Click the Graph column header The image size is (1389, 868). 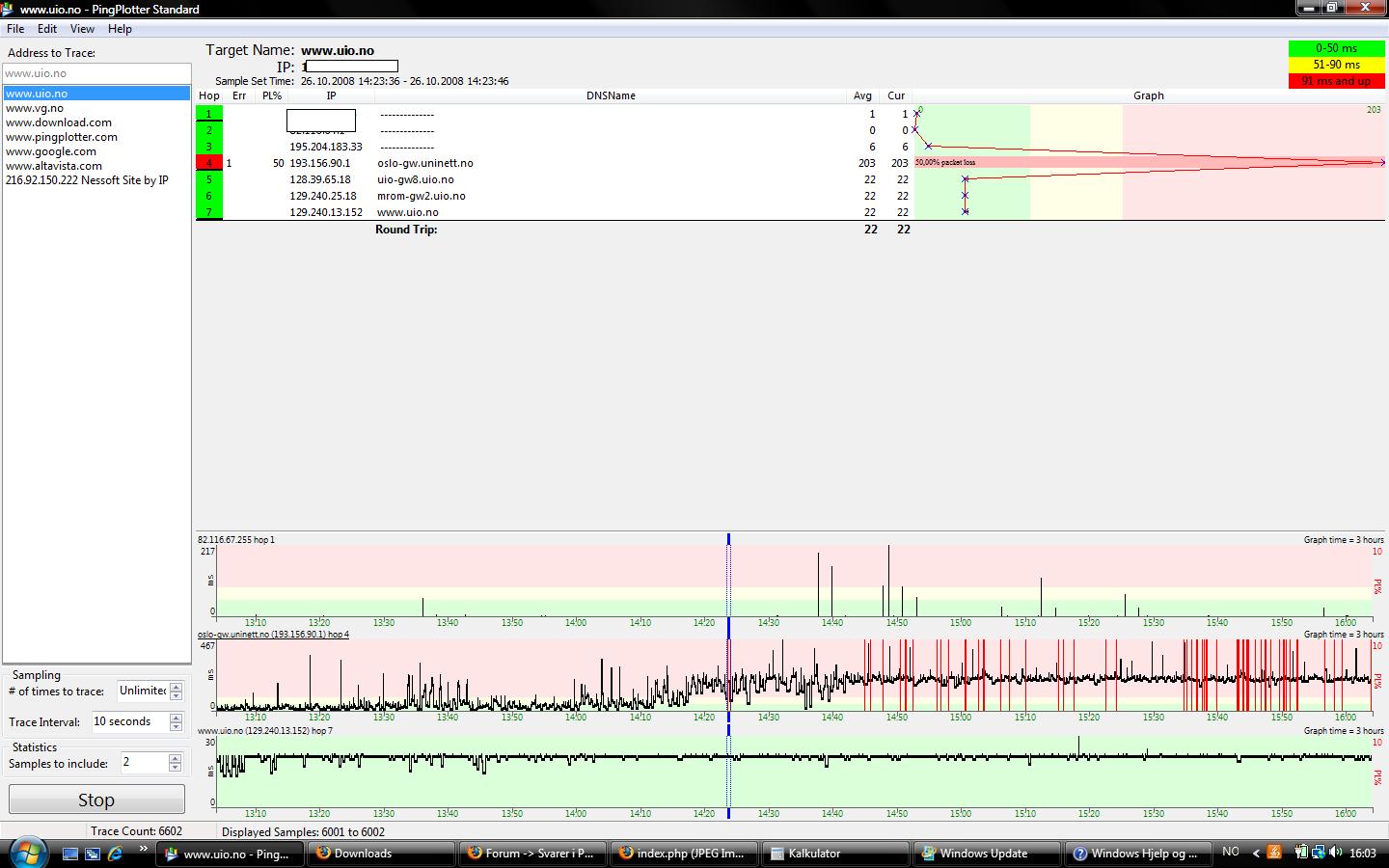pos(1148,95)
